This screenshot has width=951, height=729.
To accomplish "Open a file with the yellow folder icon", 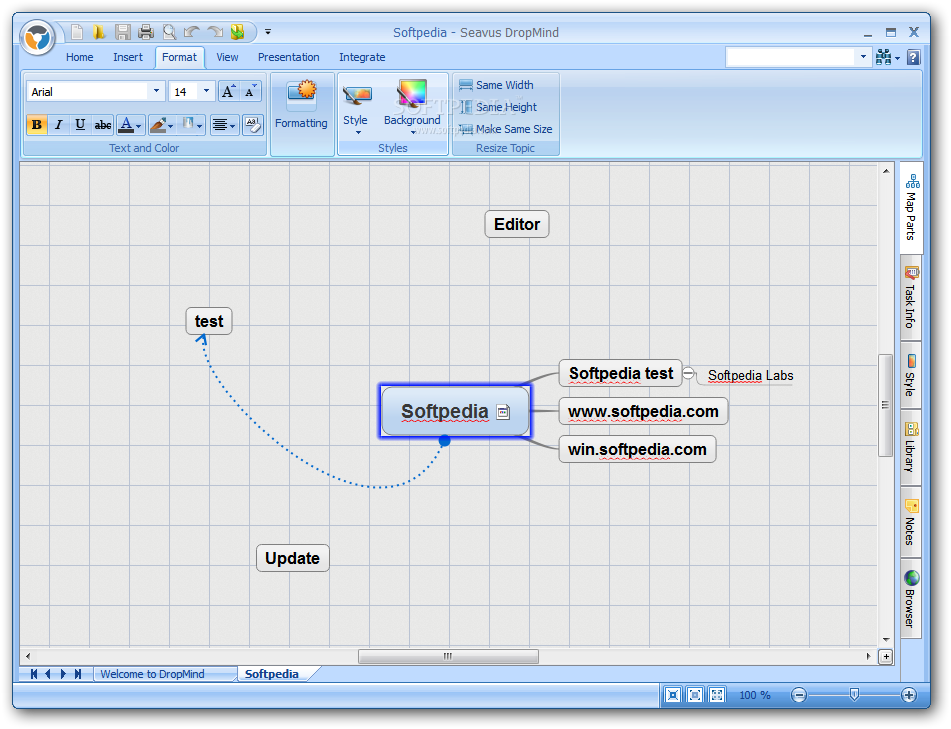I will pos(98,32).
